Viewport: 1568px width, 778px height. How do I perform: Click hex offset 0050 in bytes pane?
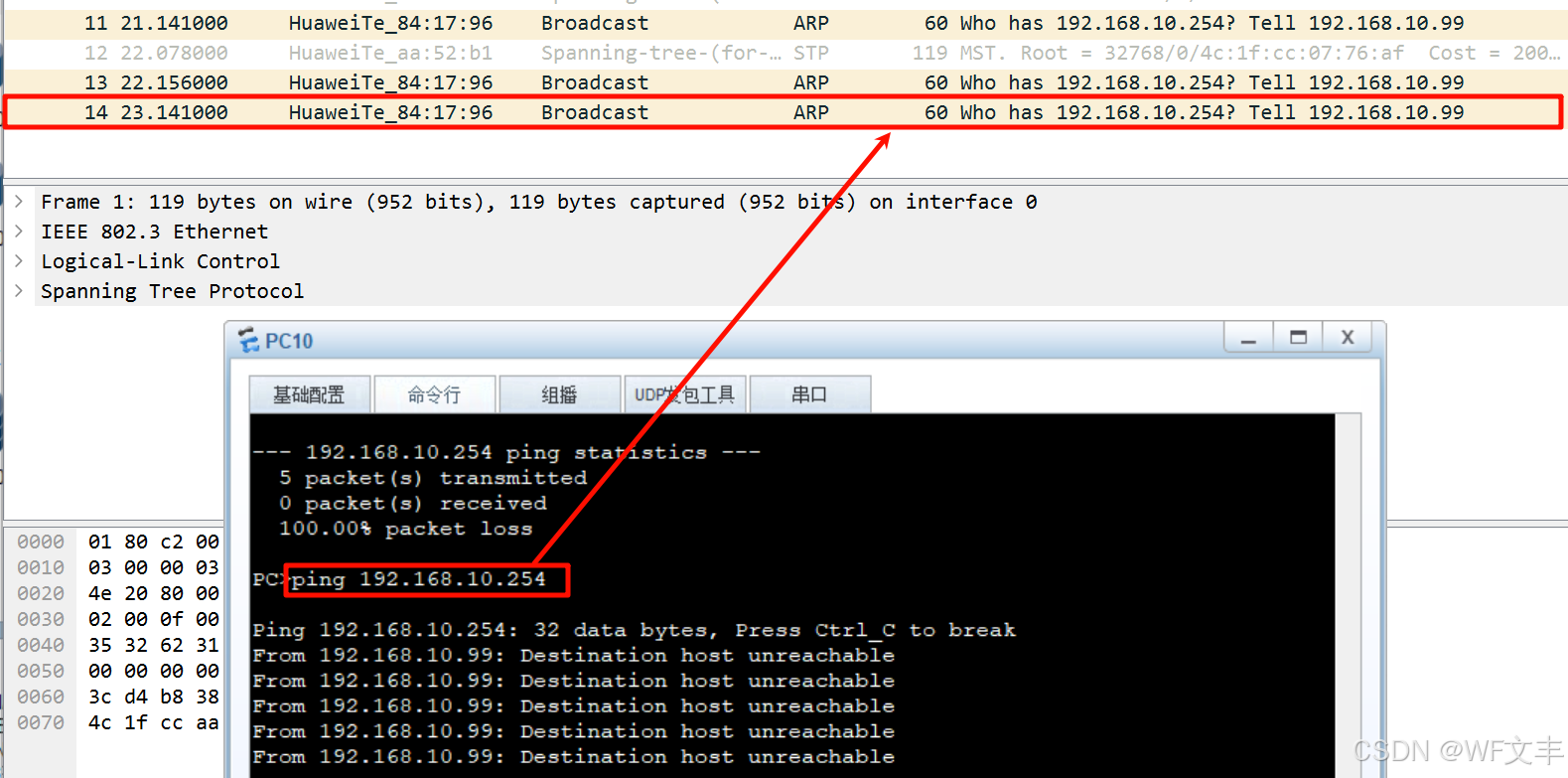41,671
